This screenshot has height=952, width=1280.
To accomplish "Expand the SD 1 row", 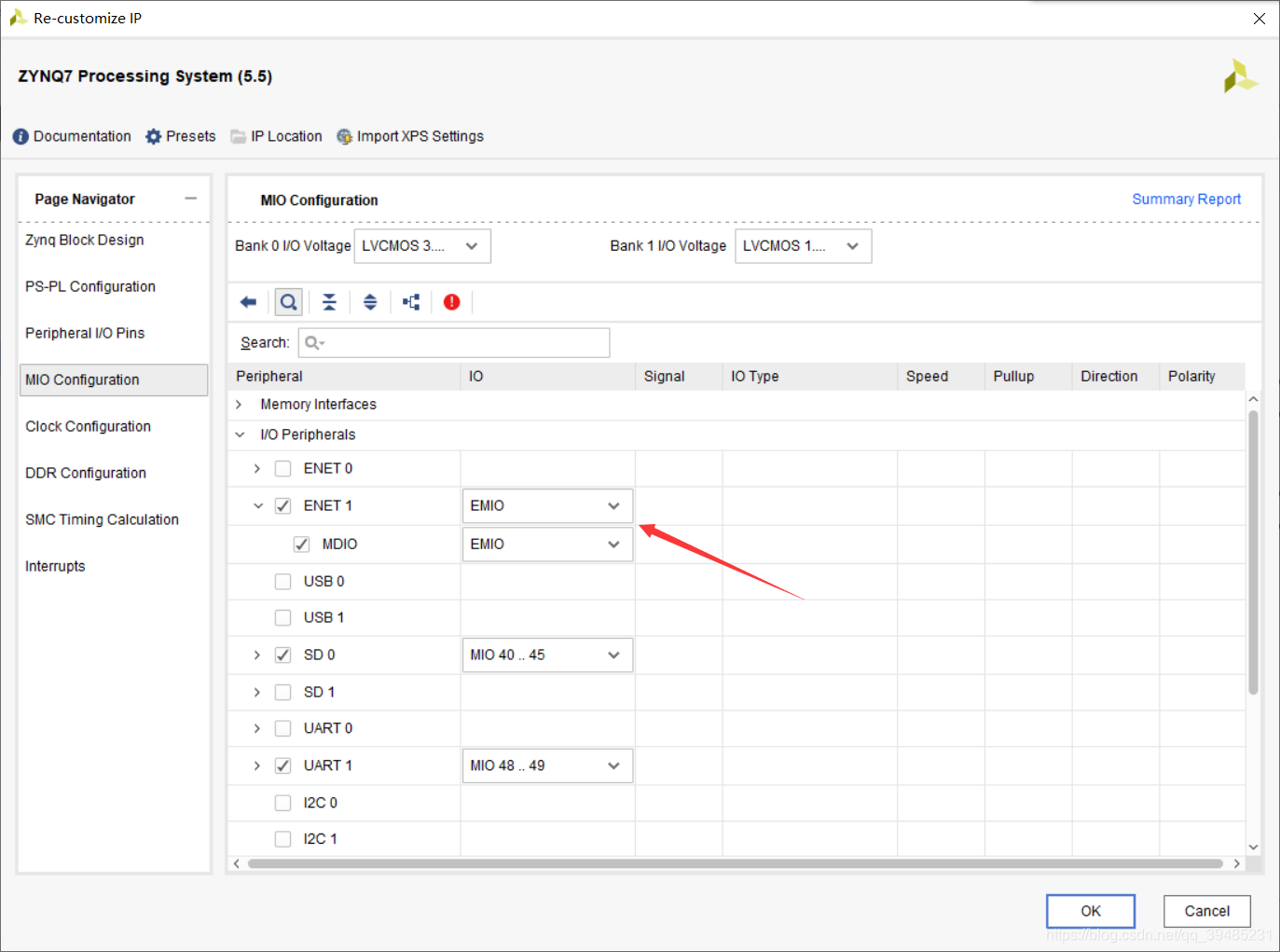I will (257, 693).
